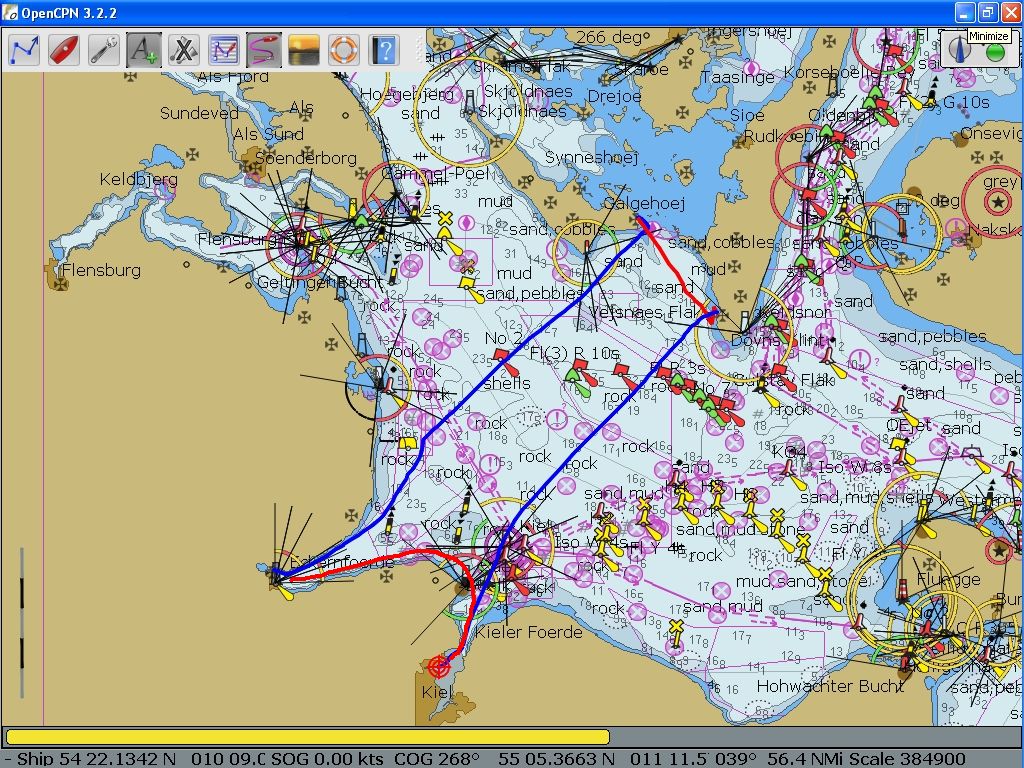1024x768 pixels.
Task: Click the Hohwachter Bucht label
Action: click(830, 686)
